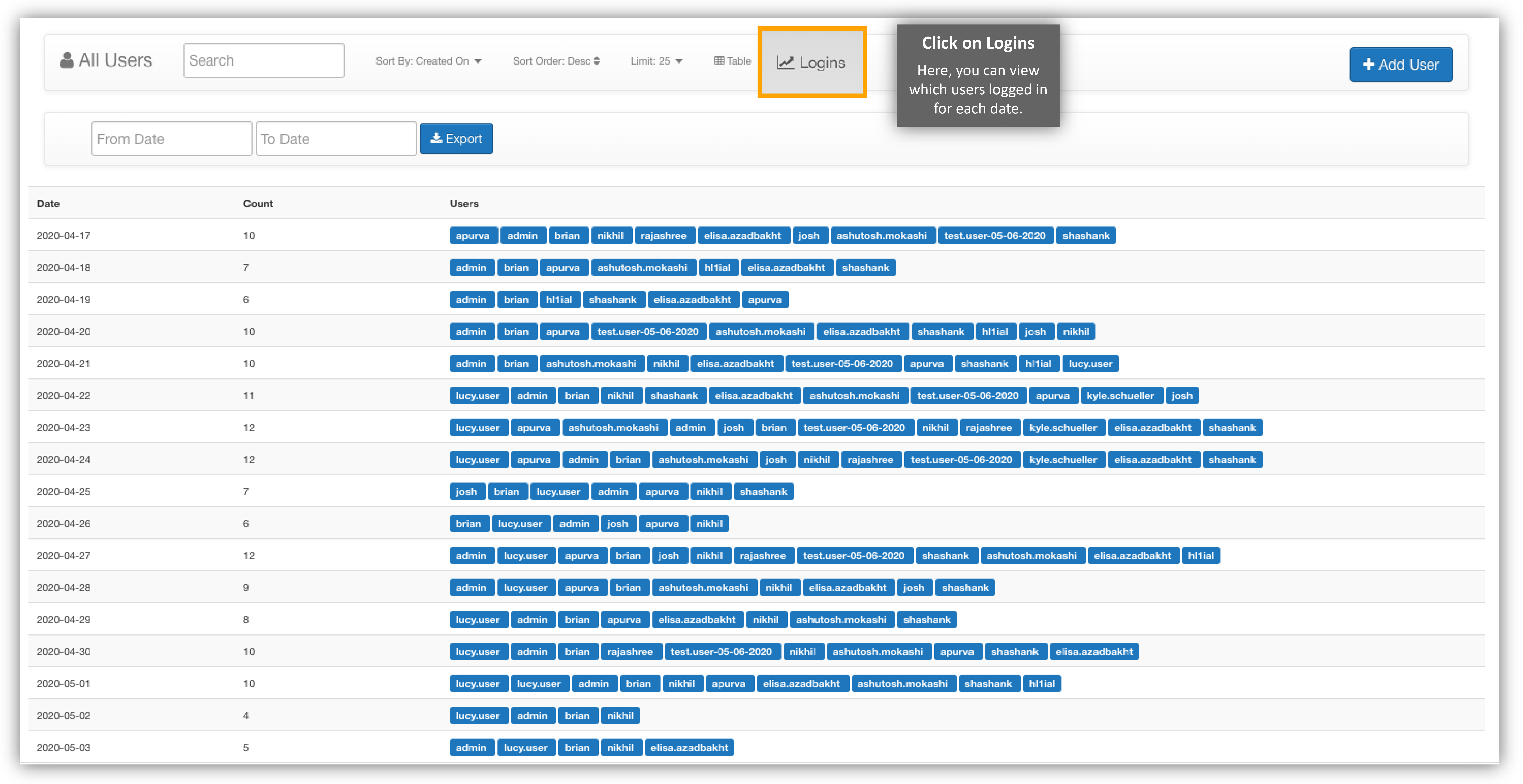The height and width of the screenshot is (784, 1523).
Task: Click the download icon on Export
Action: [436, 138]
